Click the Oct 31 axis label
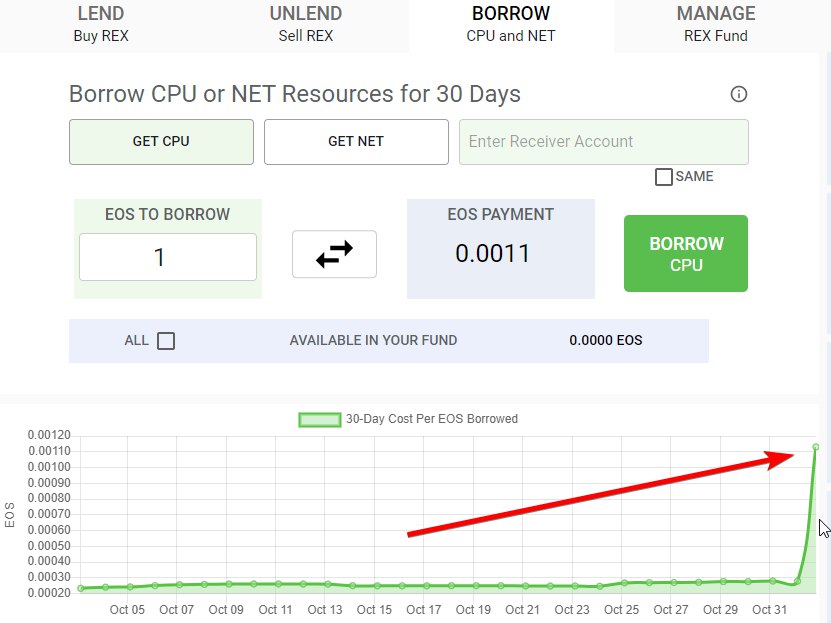Screen dimensions: 831x623 point(770,610)
